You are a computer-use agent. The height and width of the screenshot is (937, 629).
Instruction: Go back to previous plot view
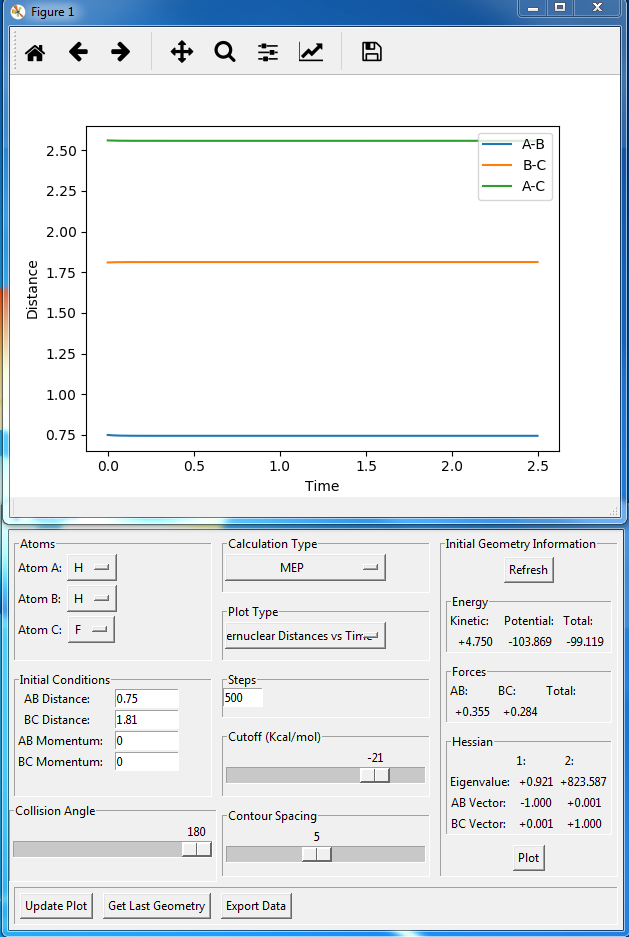(78, 53)
